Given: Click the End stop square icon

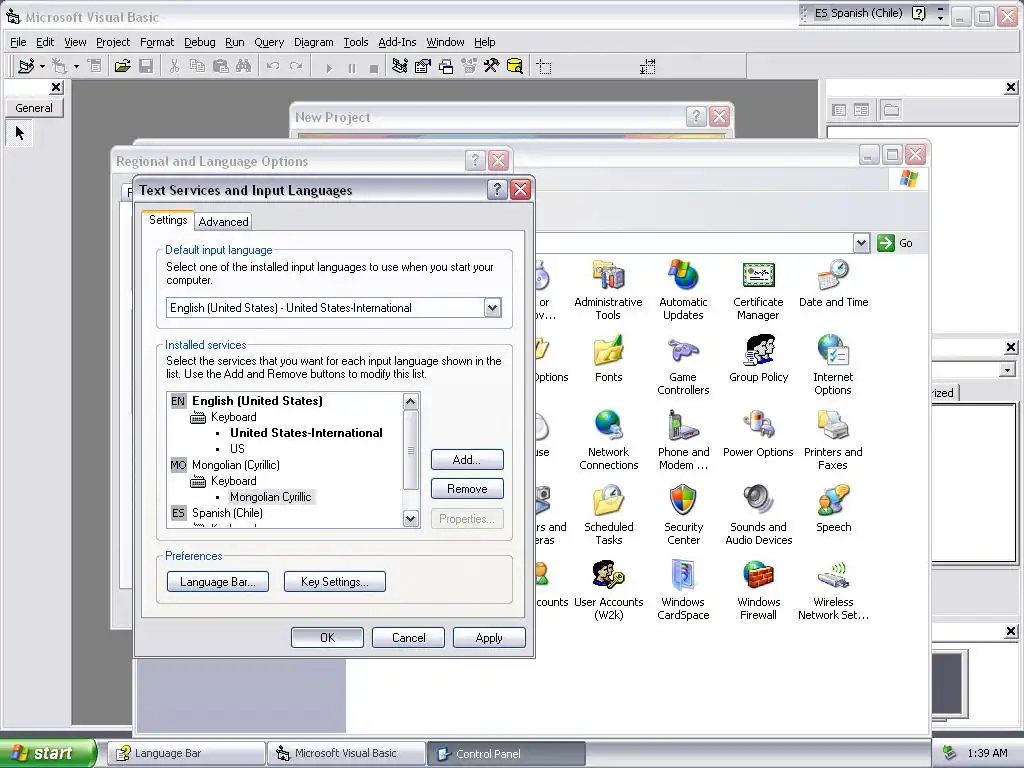Looking at the screenshot, I should point(374,67).
